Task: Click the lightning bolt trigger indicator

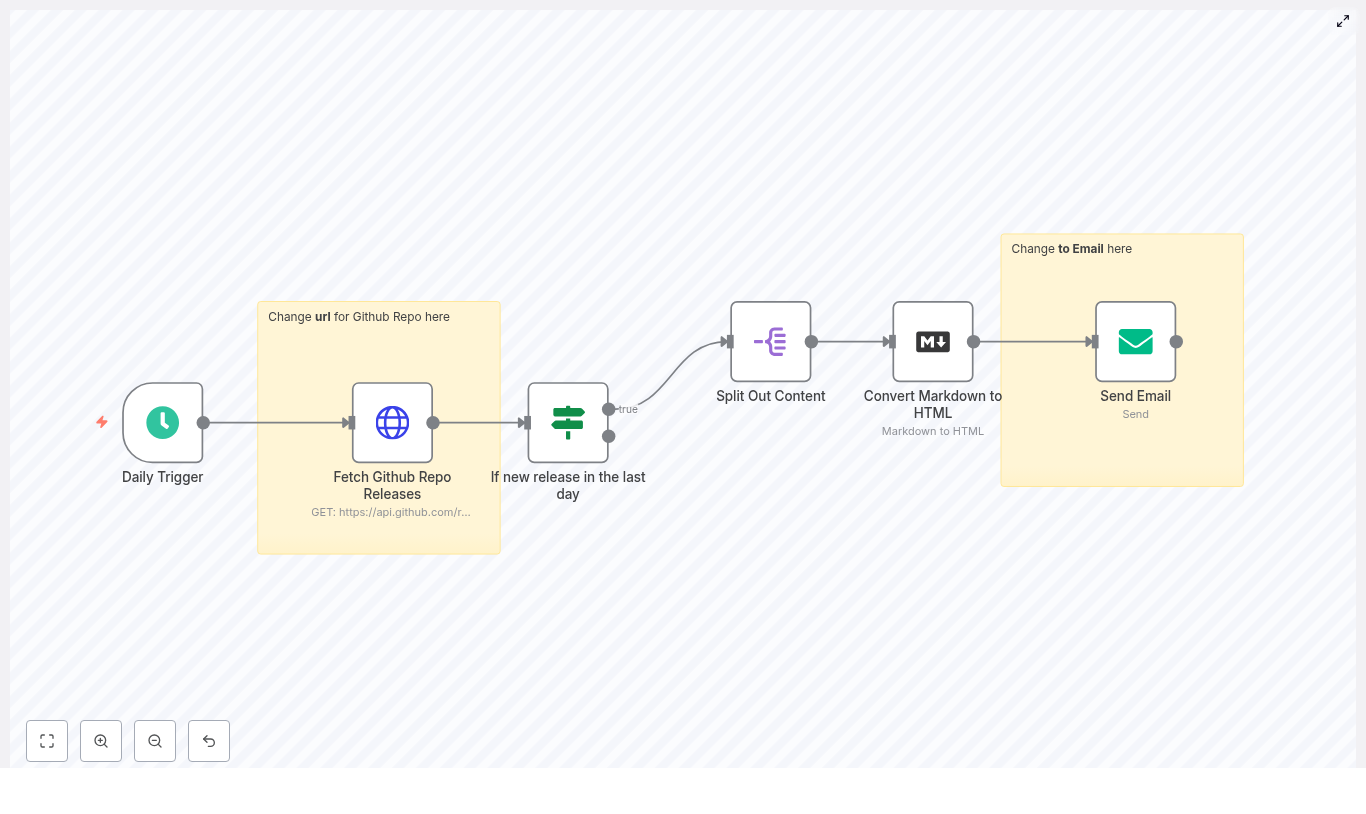Action: tap(102, 422)
